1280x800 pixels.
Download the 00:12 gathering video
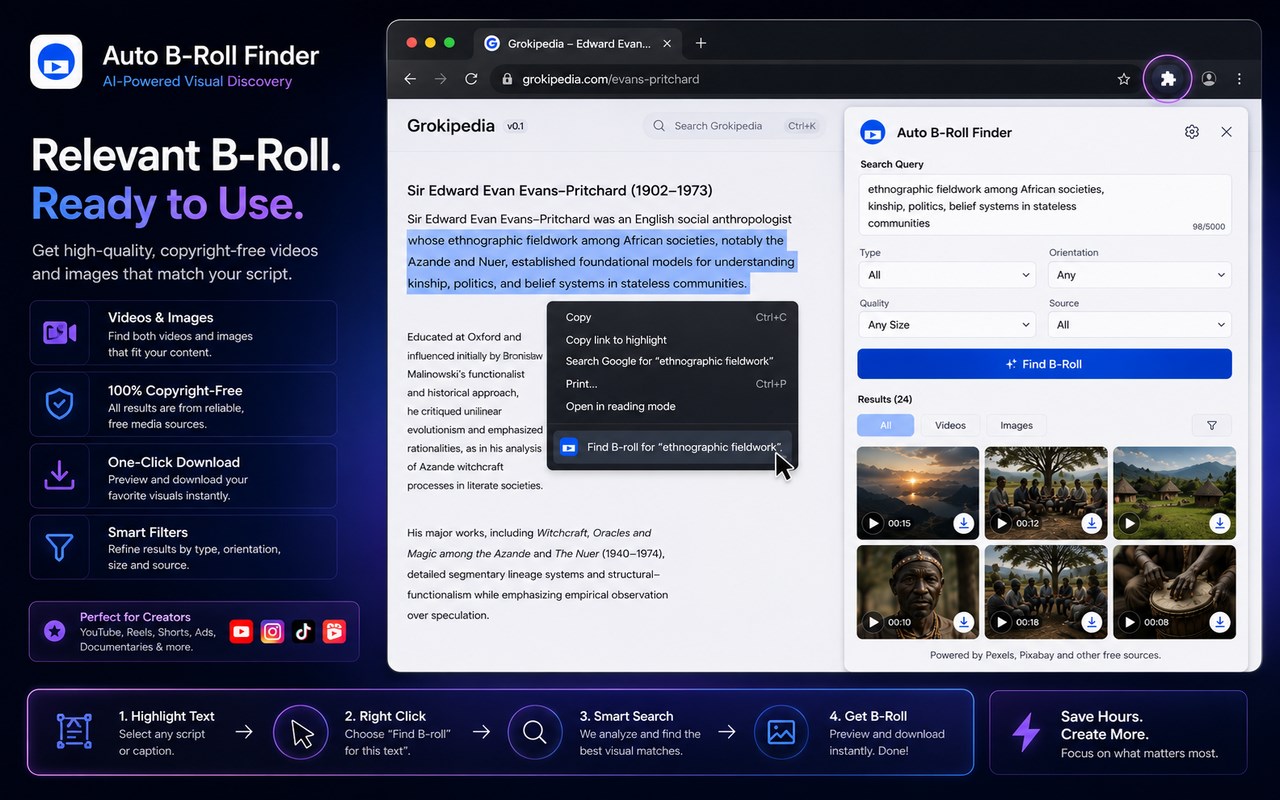coord(1091,523)
